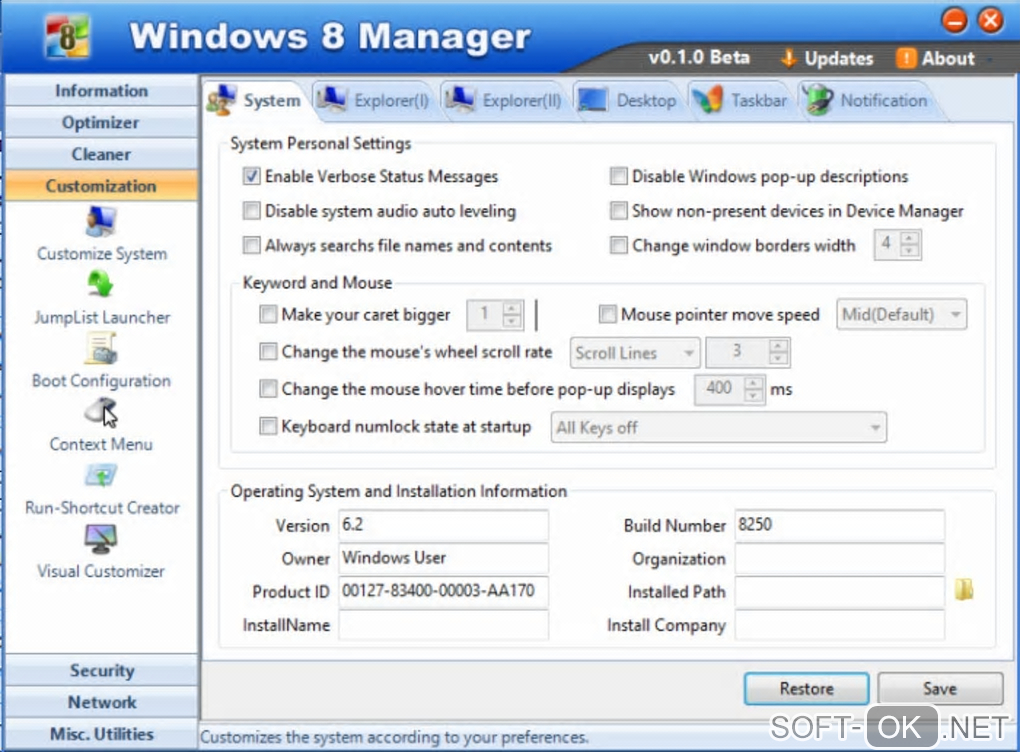Open Run-Shortcut Creator icon
This screenshot has width=1020, height=752.
[101, 476]
